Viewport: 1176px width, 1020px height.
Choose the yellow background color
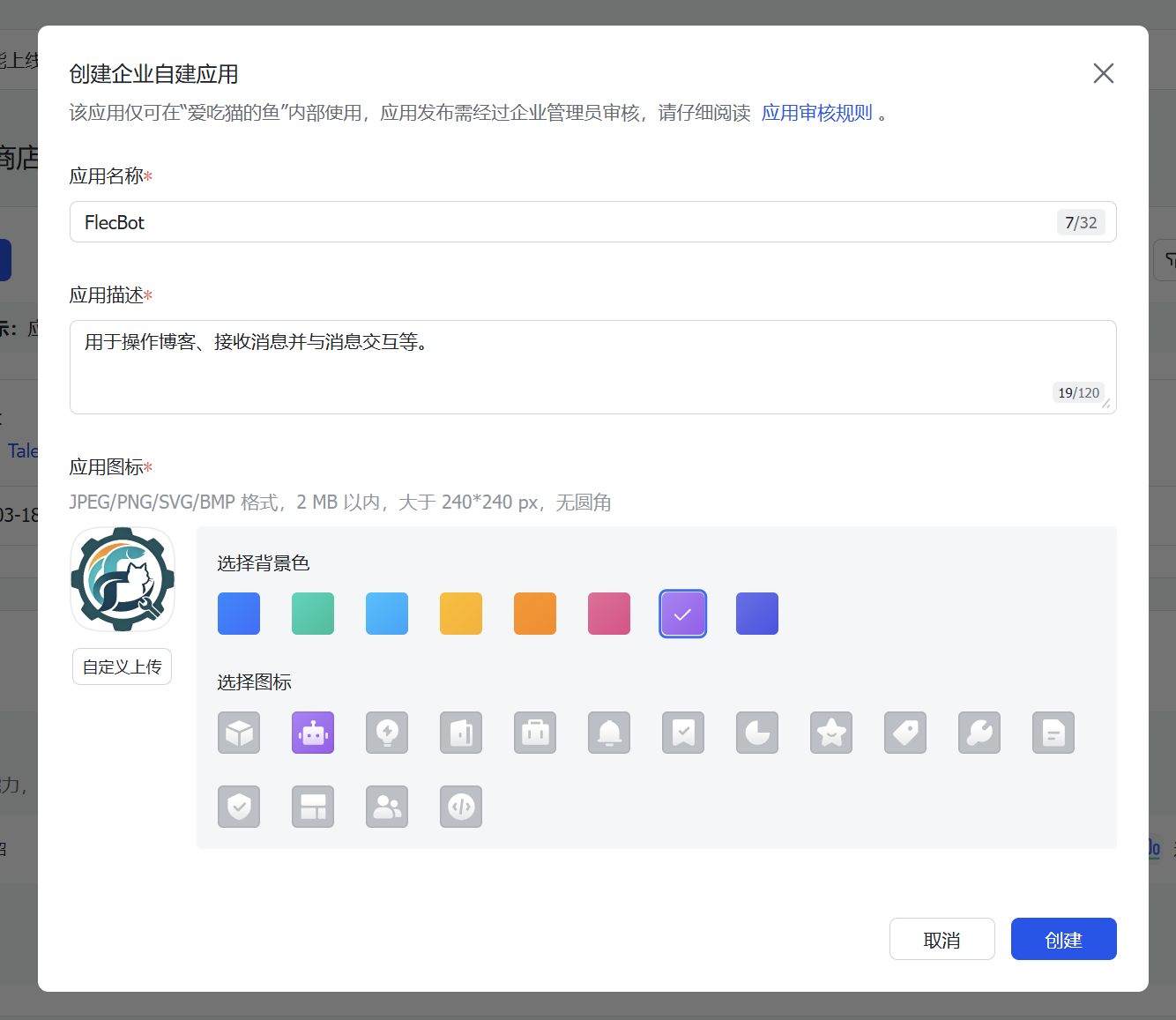[461, 614]
